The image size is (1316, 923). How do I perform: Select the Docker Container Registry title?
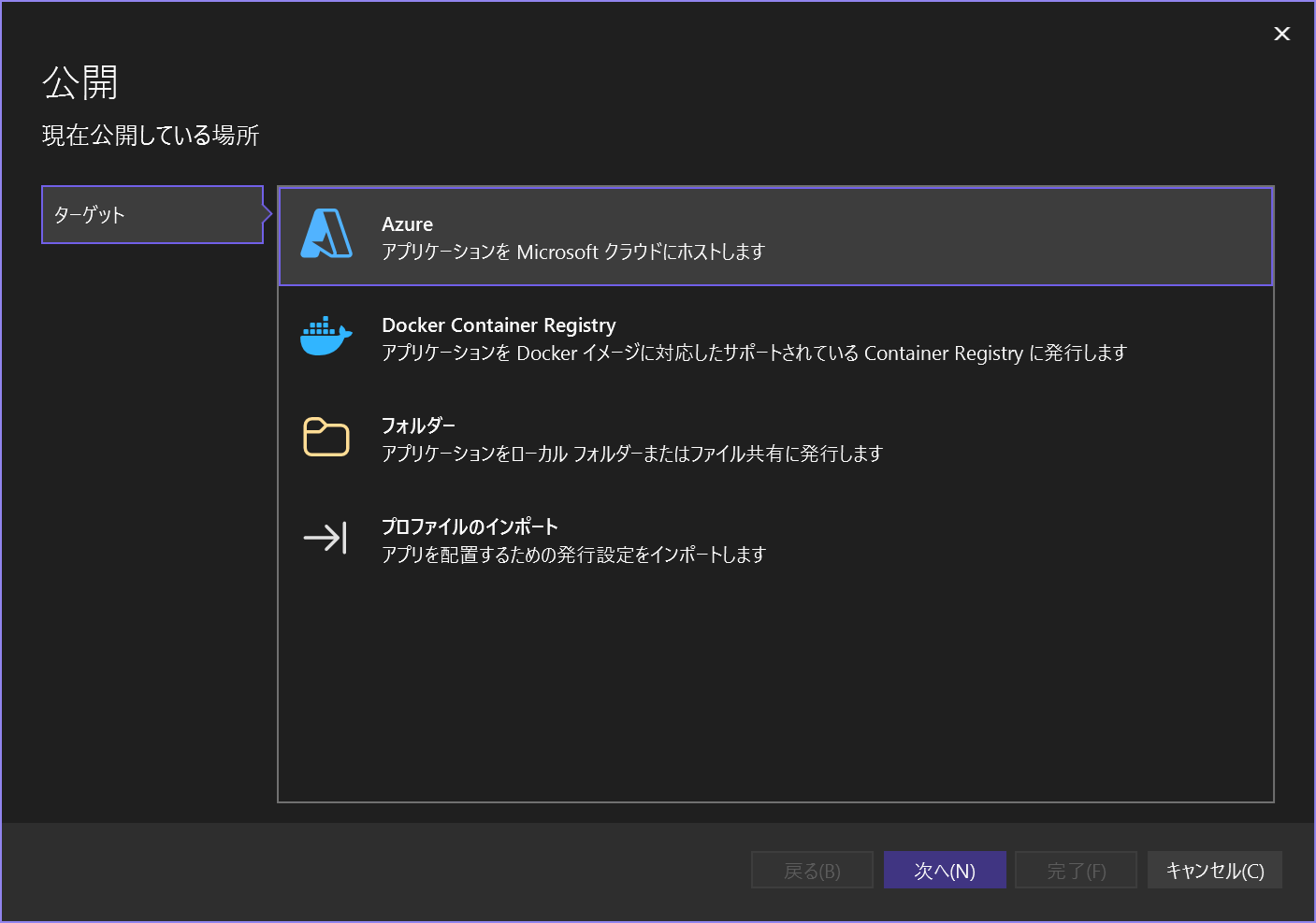[499, 325]
